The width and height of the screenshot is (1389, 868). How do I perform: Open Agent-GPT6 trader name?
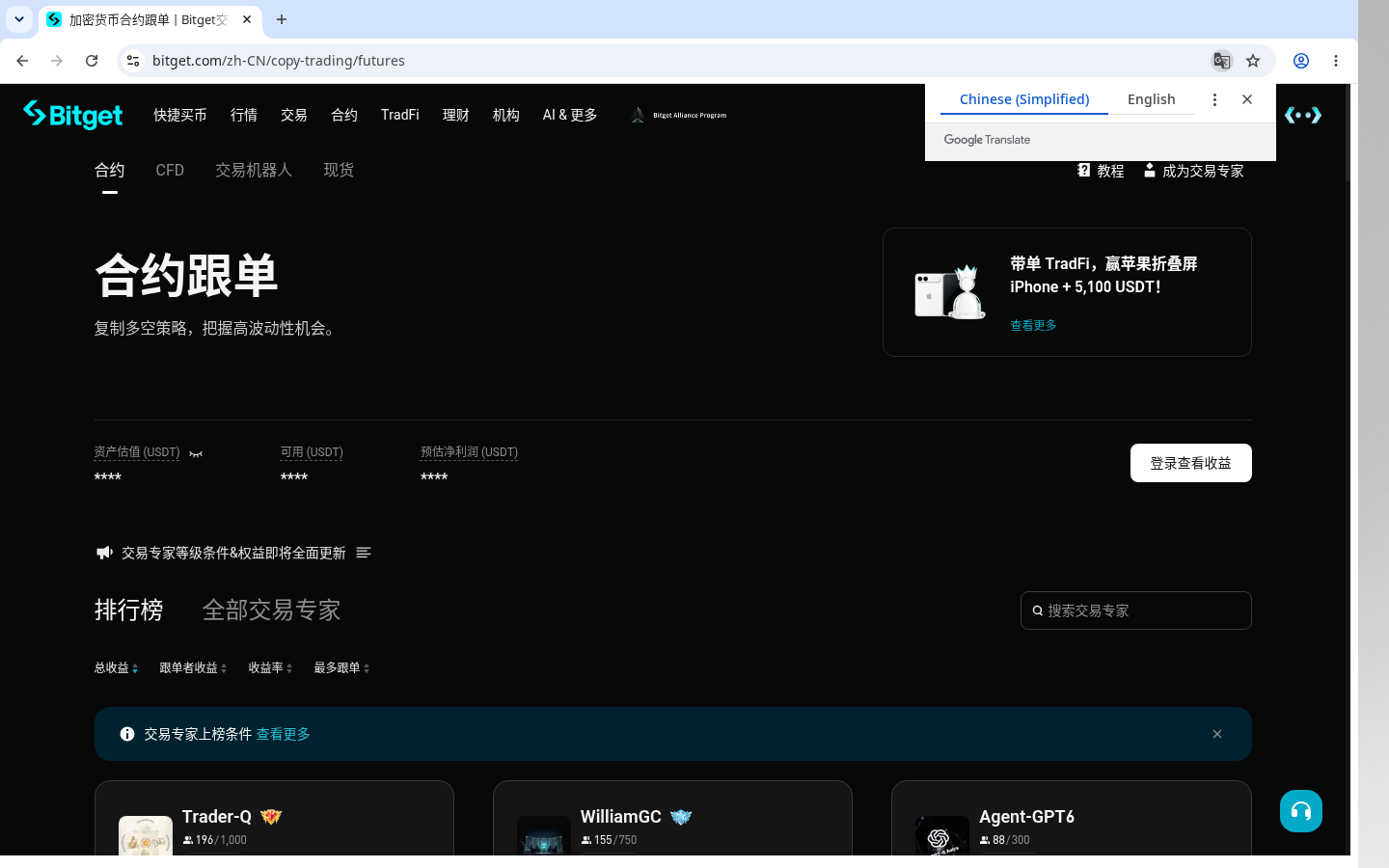1026,817
